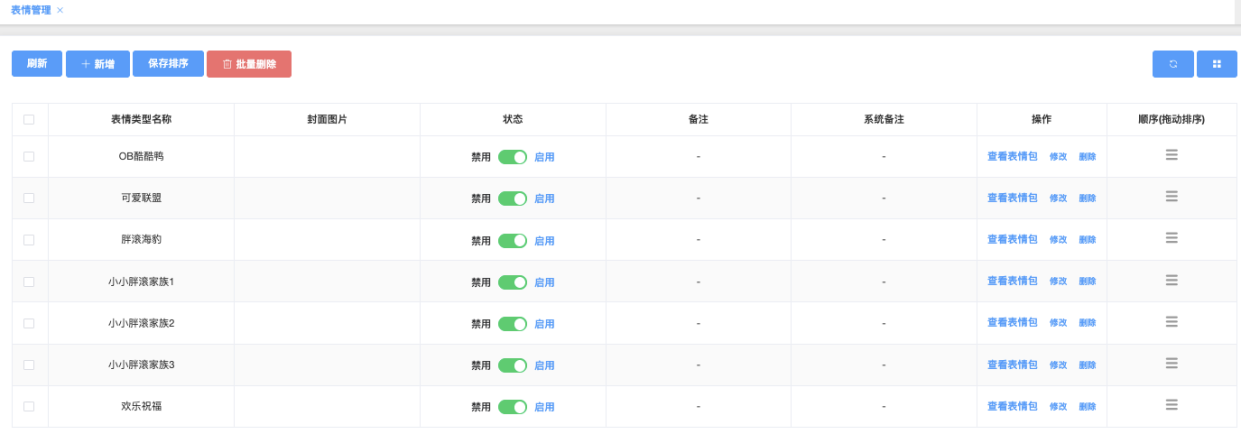Toggle the status switch for OB酷酷鸭

click(x=512, y=157)
